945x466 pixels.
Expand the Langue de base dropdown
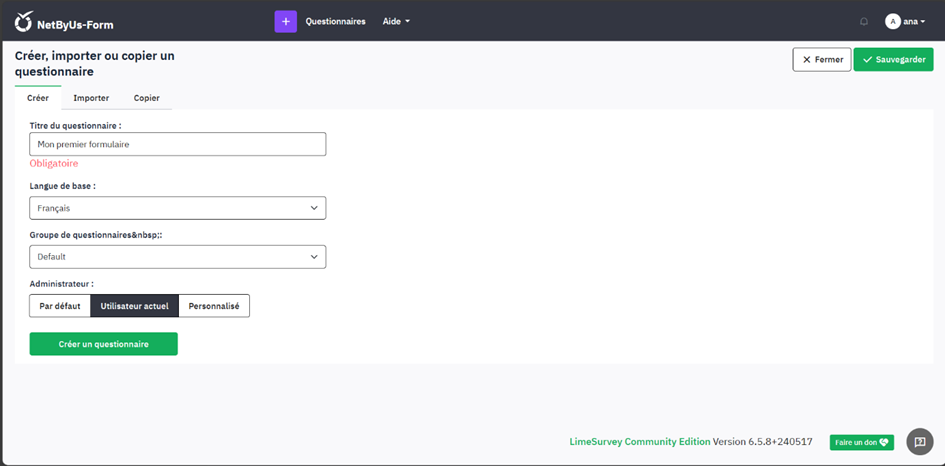pyautogui.click(x=178, y=208)
